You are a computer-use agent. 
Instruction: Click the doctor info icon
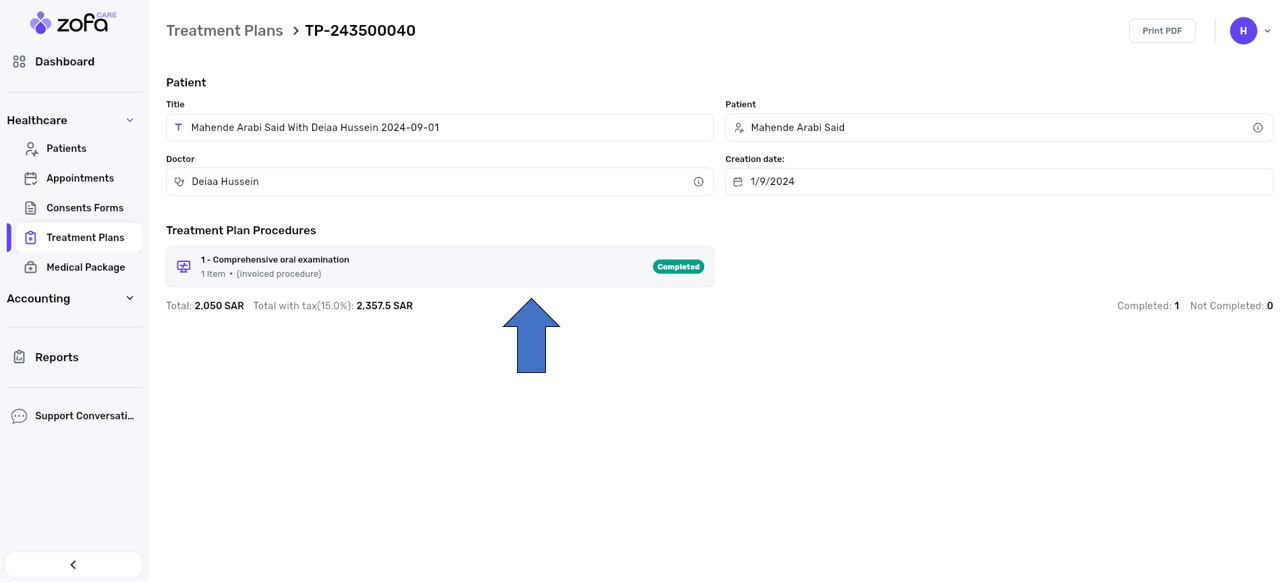coord(698,182)
